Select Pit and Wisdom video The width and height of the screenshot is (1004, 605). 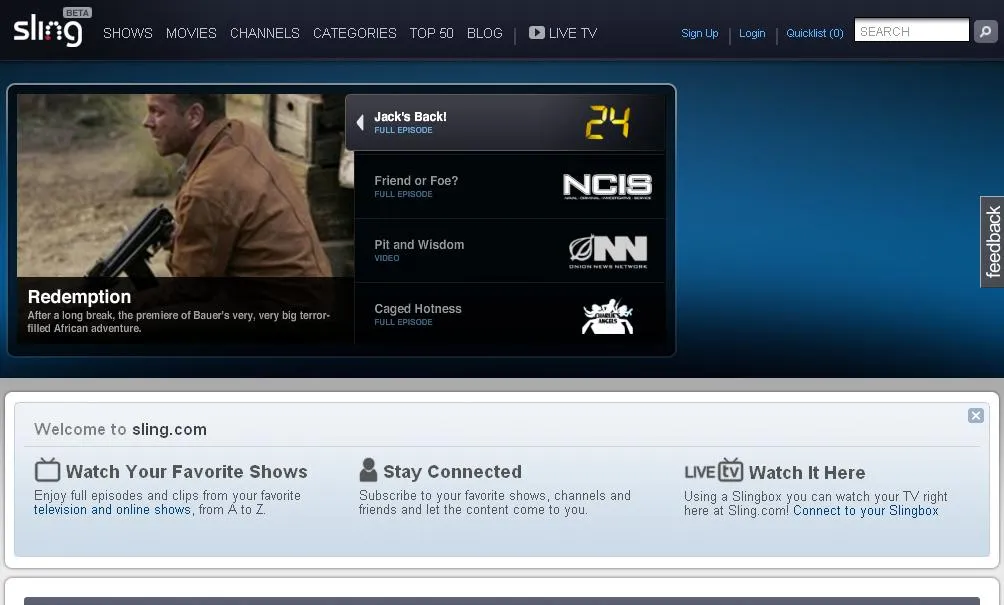click(x=510, y=250)
